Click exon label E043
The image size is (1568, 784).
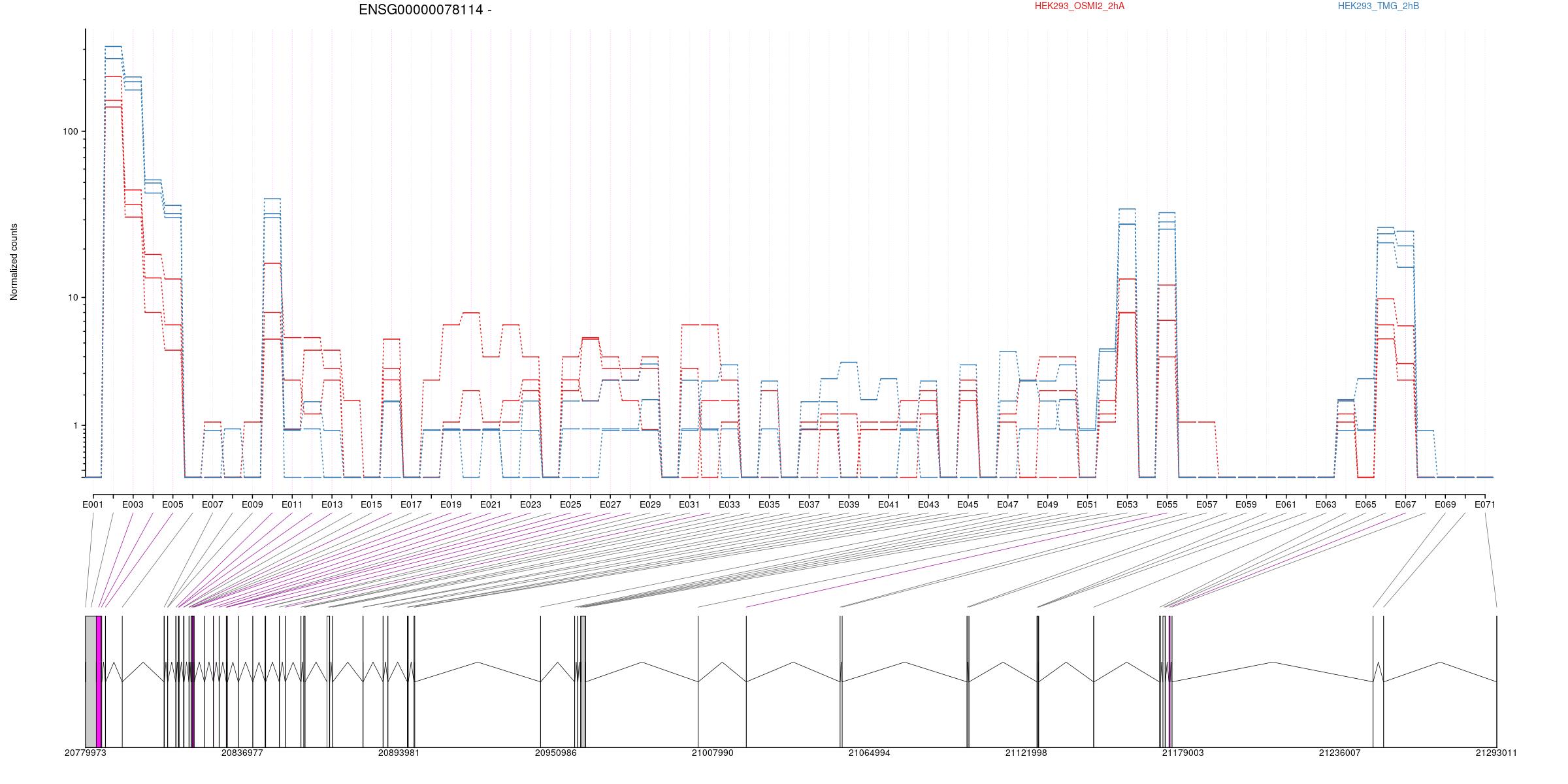pos(928,504)
